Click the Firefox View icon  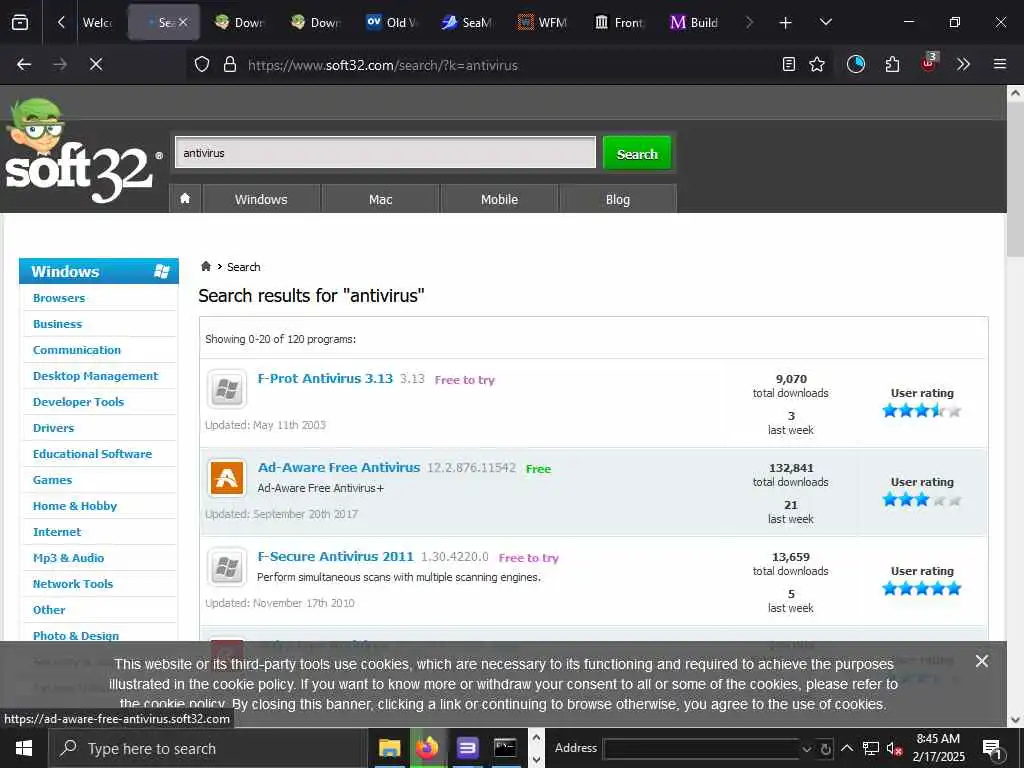pyautogui.click(x=20, y=23)
